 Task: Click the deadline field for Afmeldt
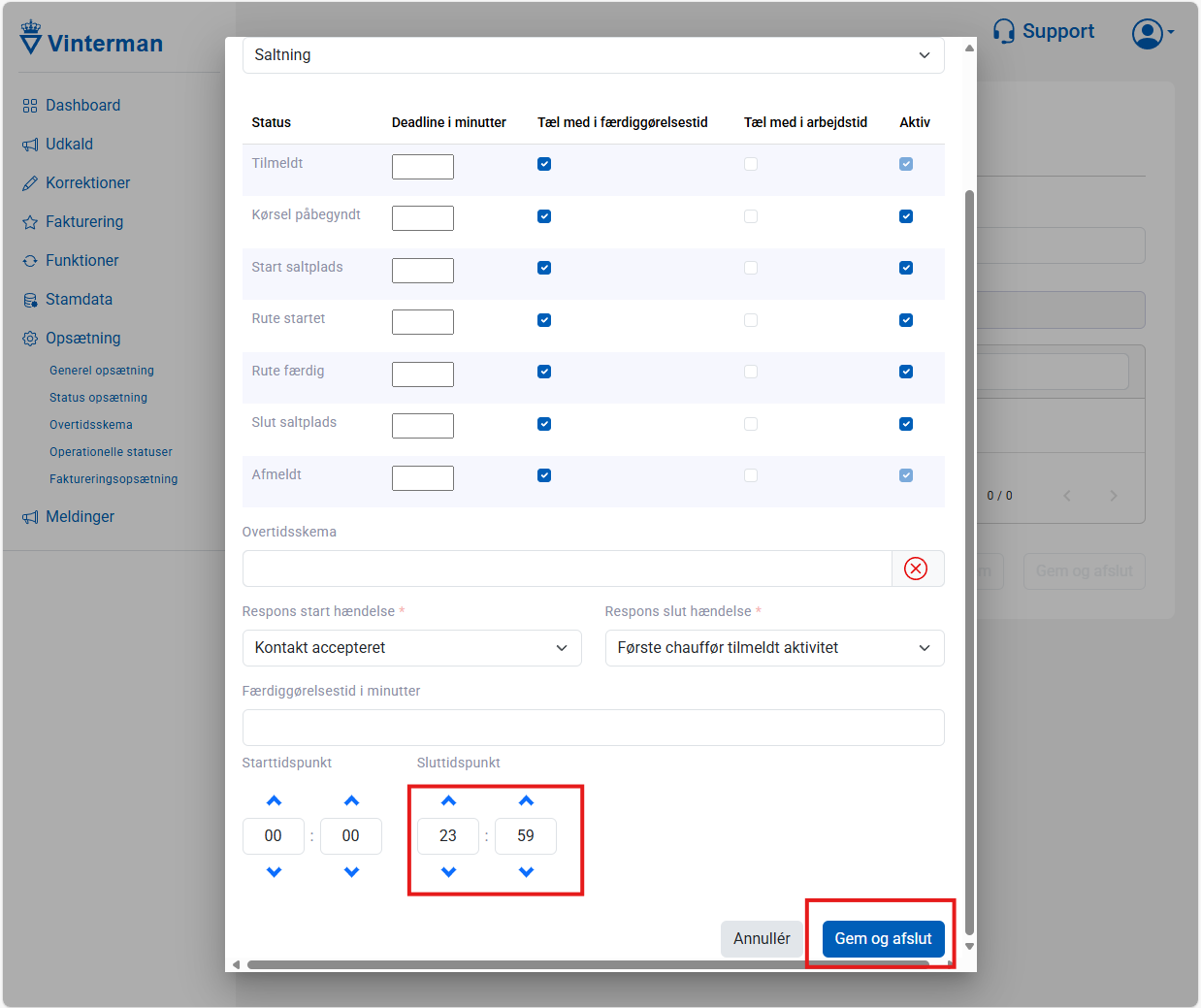(x=423, y=478)
